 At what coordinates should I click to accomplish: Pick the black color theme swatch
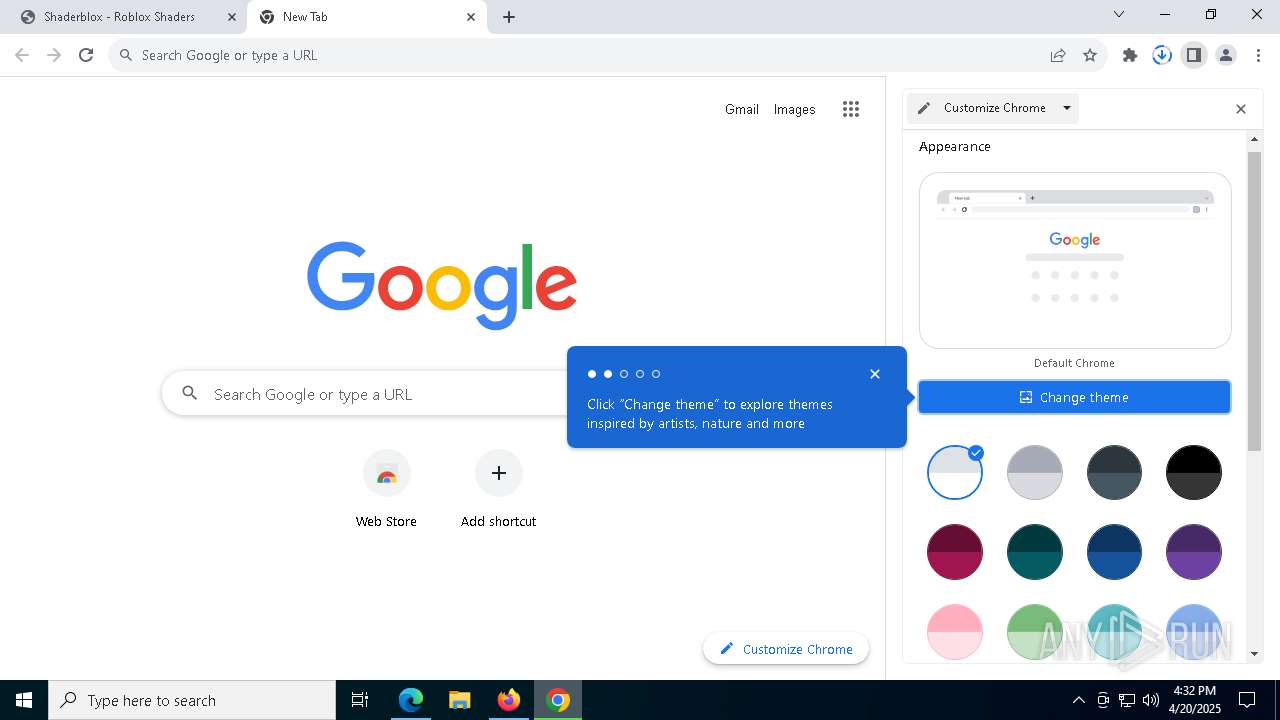tap(1194, 472)
